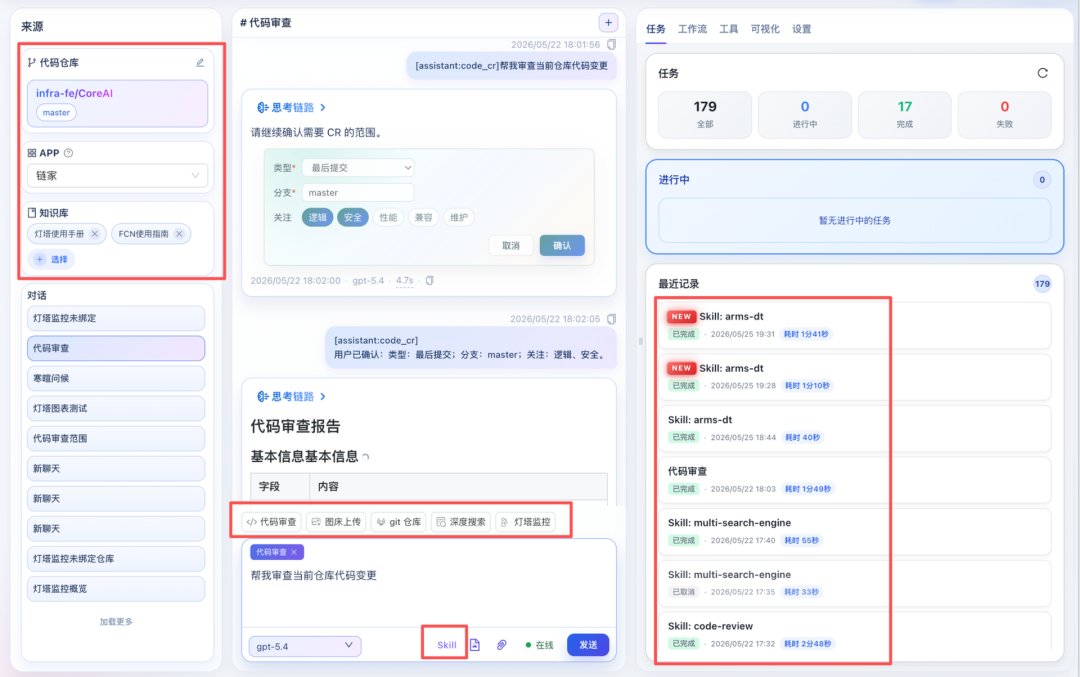Enable the 兼容 focus chip
Viewport: 1080px width, 677px height.
(x=423, y=218)
